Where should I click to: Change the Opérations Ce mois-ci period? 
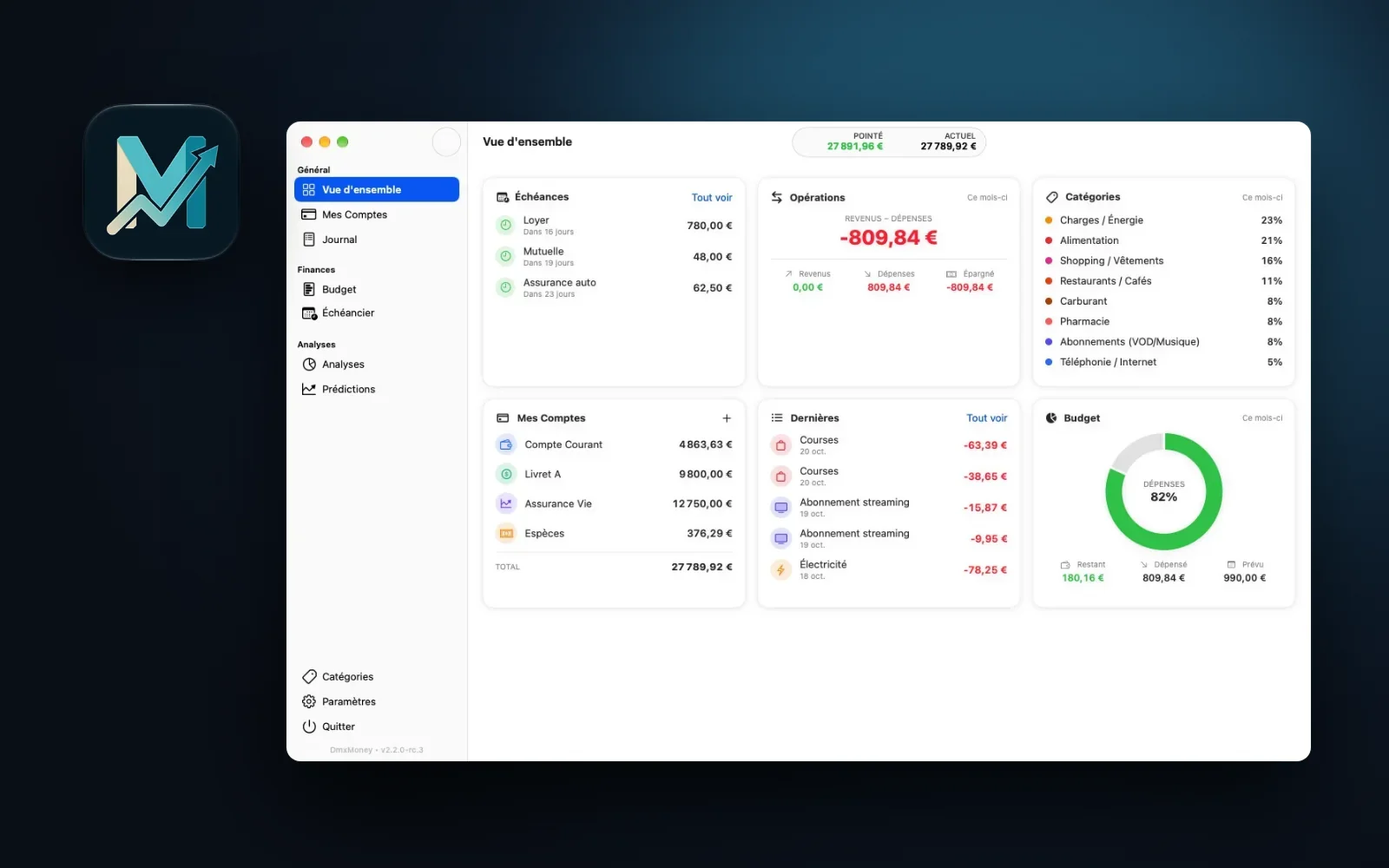pos(987,197)
